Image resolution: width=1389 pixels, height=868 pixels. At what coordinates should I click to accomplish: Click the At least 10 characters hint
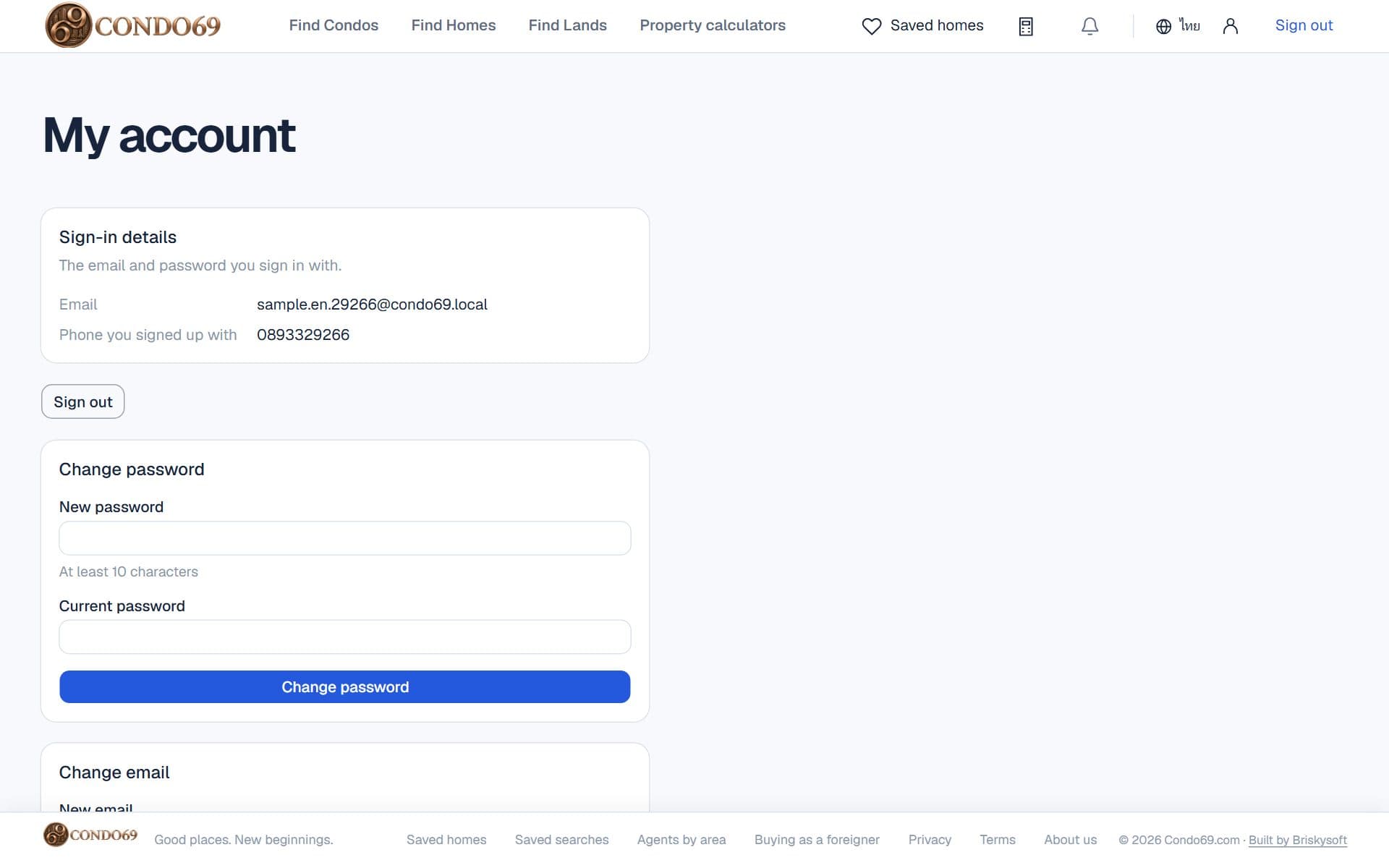coord(129,571)
